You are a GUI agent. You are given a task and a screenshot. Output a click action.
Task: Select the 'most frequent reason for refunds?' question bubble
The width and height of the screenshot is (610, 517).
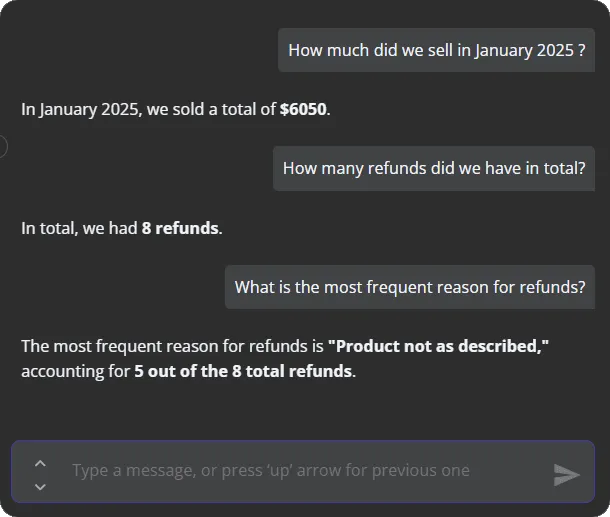point(410,287)
